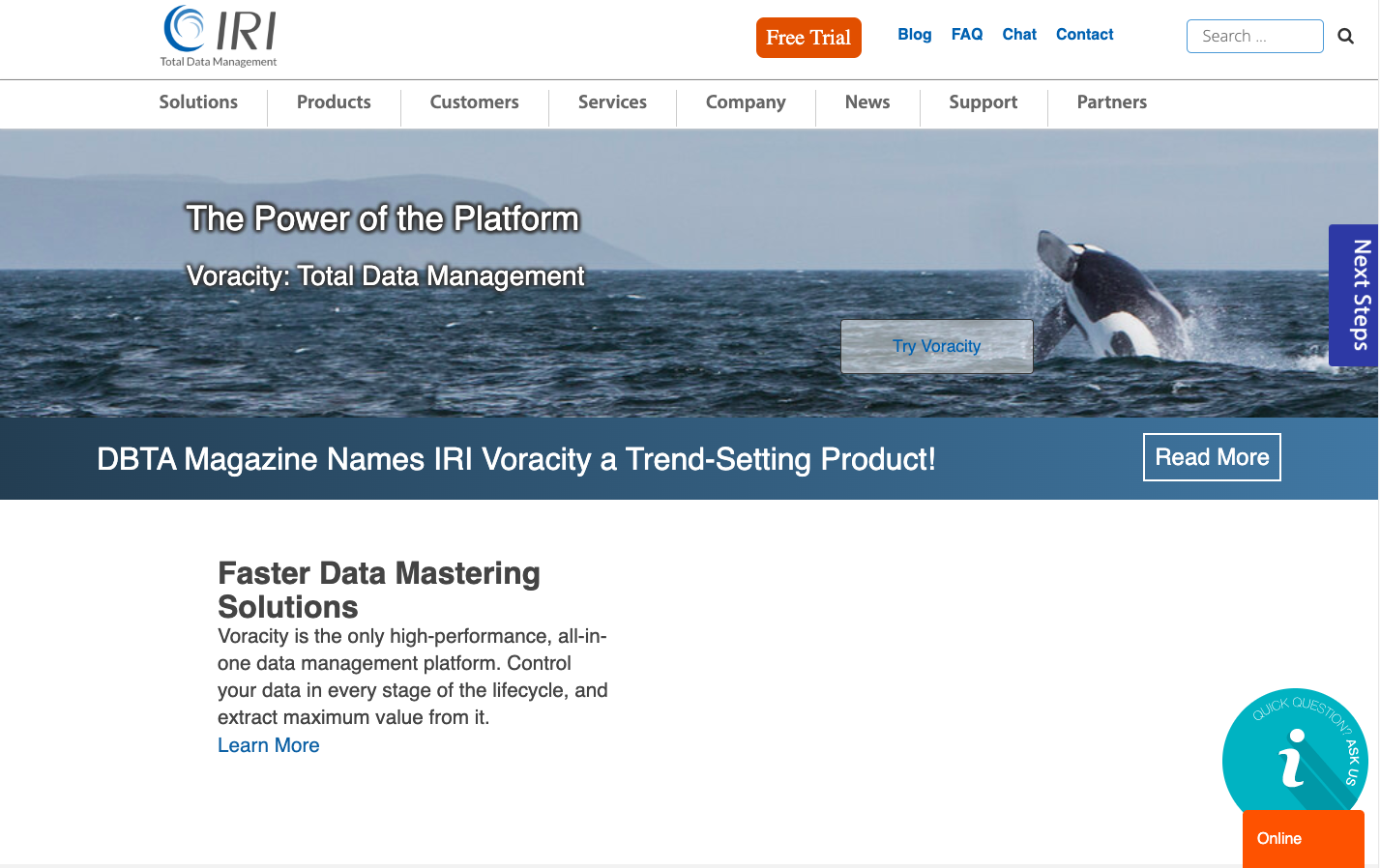Open the Next Steps side tab

pyautogui.click(x=1354, y=295)
